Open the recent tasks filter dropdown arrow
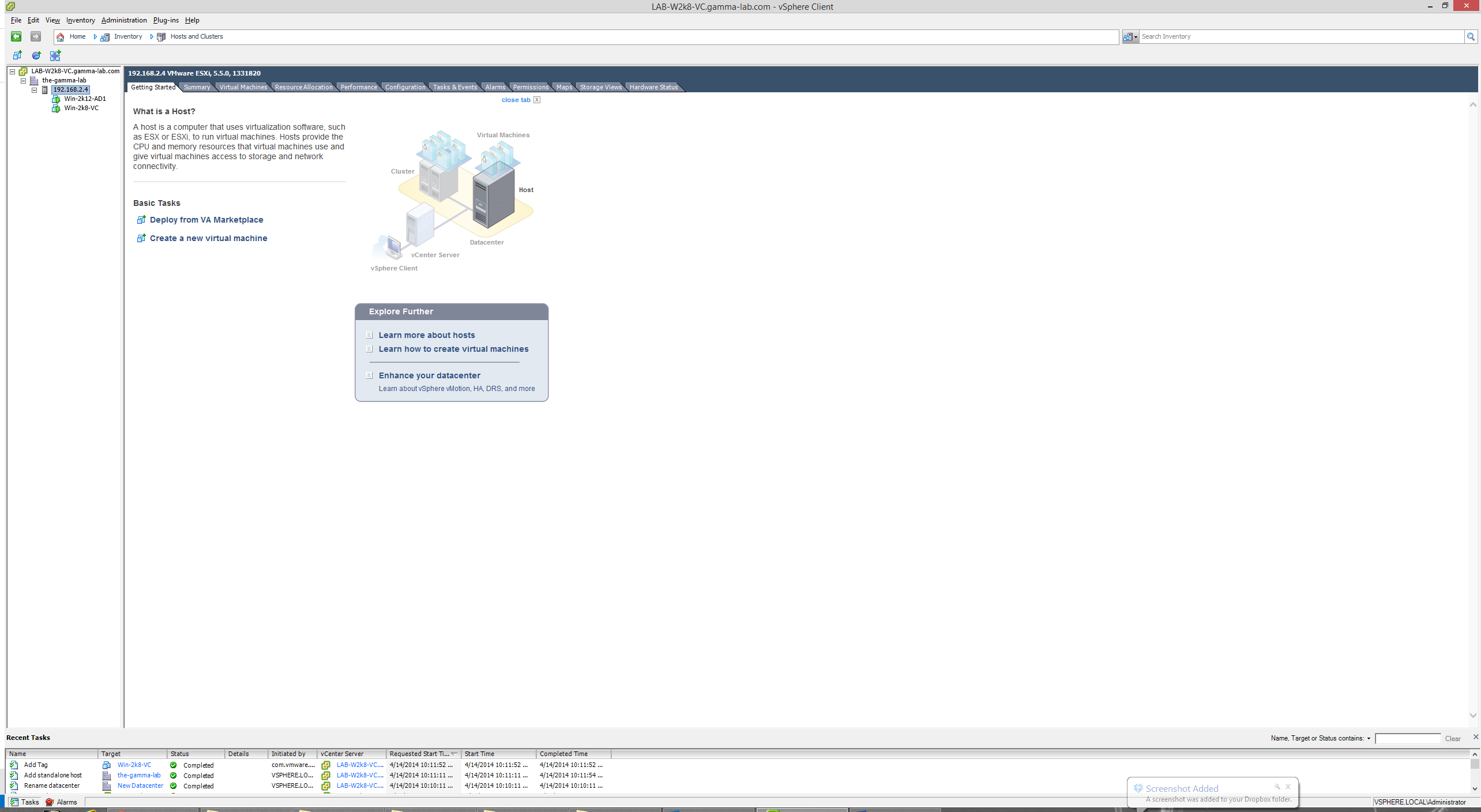1481x812 pixels. [x=1368, y=738]
